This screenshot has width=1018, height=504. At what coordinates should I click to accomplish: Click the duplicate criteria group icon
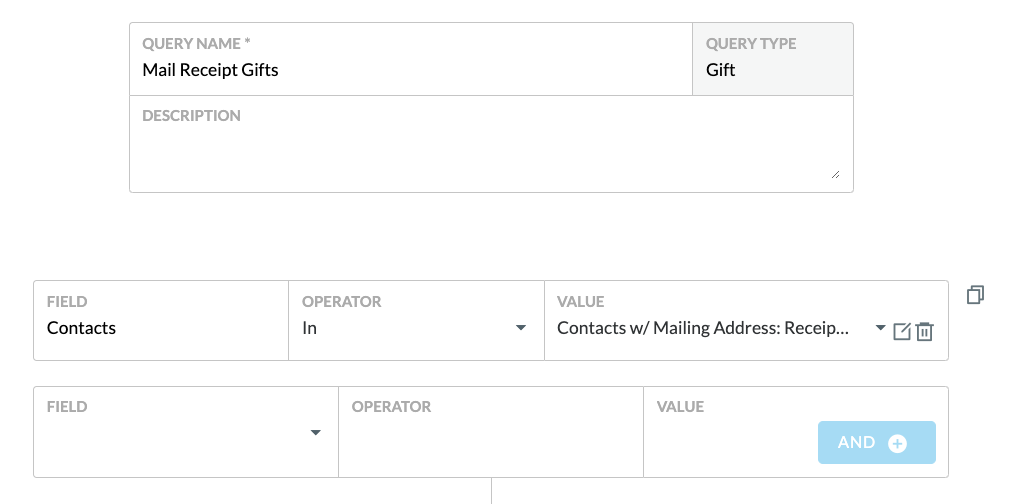(975, 295)
